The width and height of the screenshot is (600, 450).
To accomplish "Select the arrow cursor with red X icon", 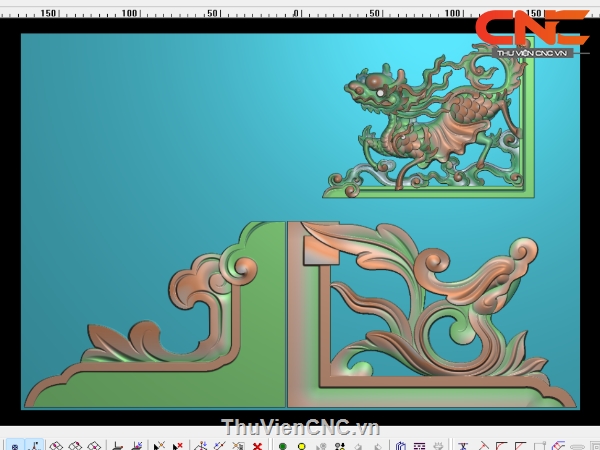I will pyautogui.click(x=177, y=445).
